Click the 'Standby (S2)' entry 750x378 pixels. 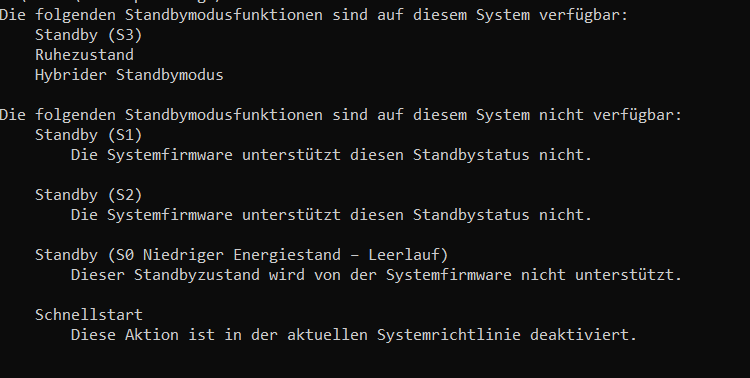[89, 195]
